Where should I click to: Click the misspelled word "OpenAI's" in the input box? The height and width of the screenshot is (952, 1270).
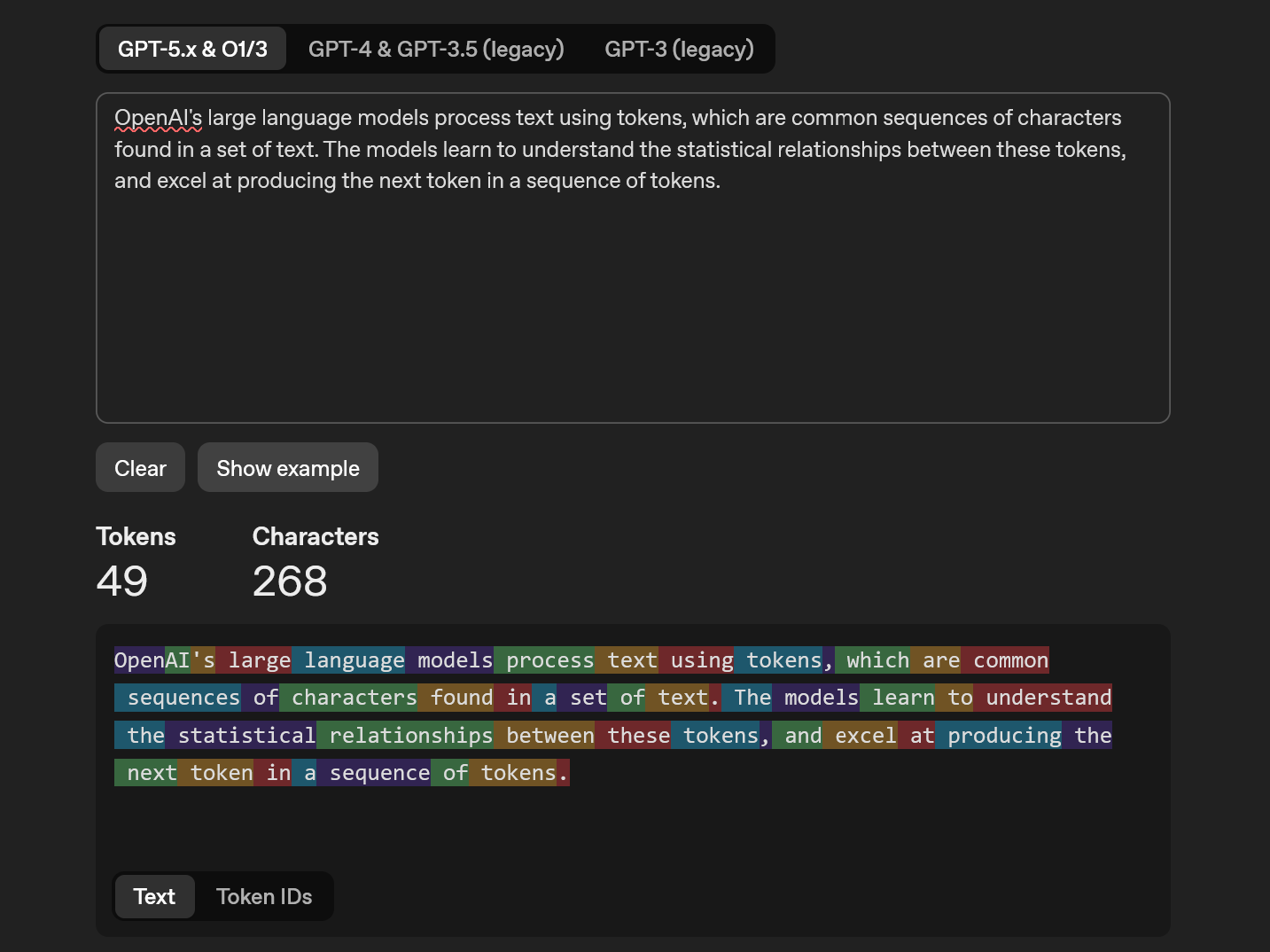158,118
